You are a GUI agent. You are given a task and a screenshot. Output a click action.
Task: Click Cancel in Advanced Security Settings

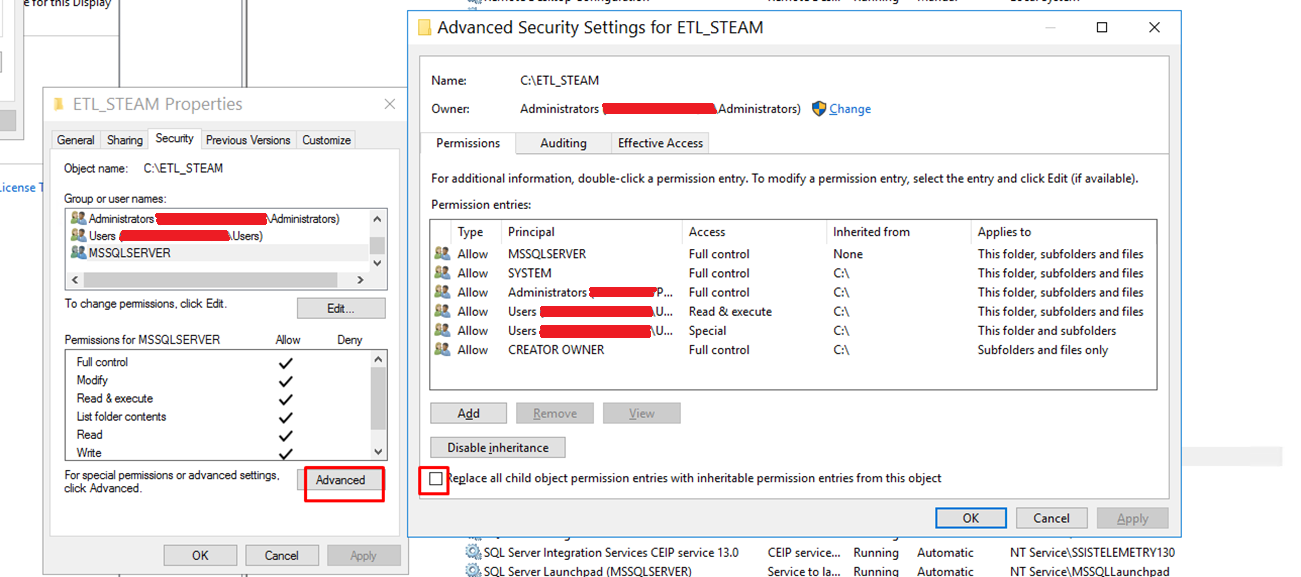1051,518
